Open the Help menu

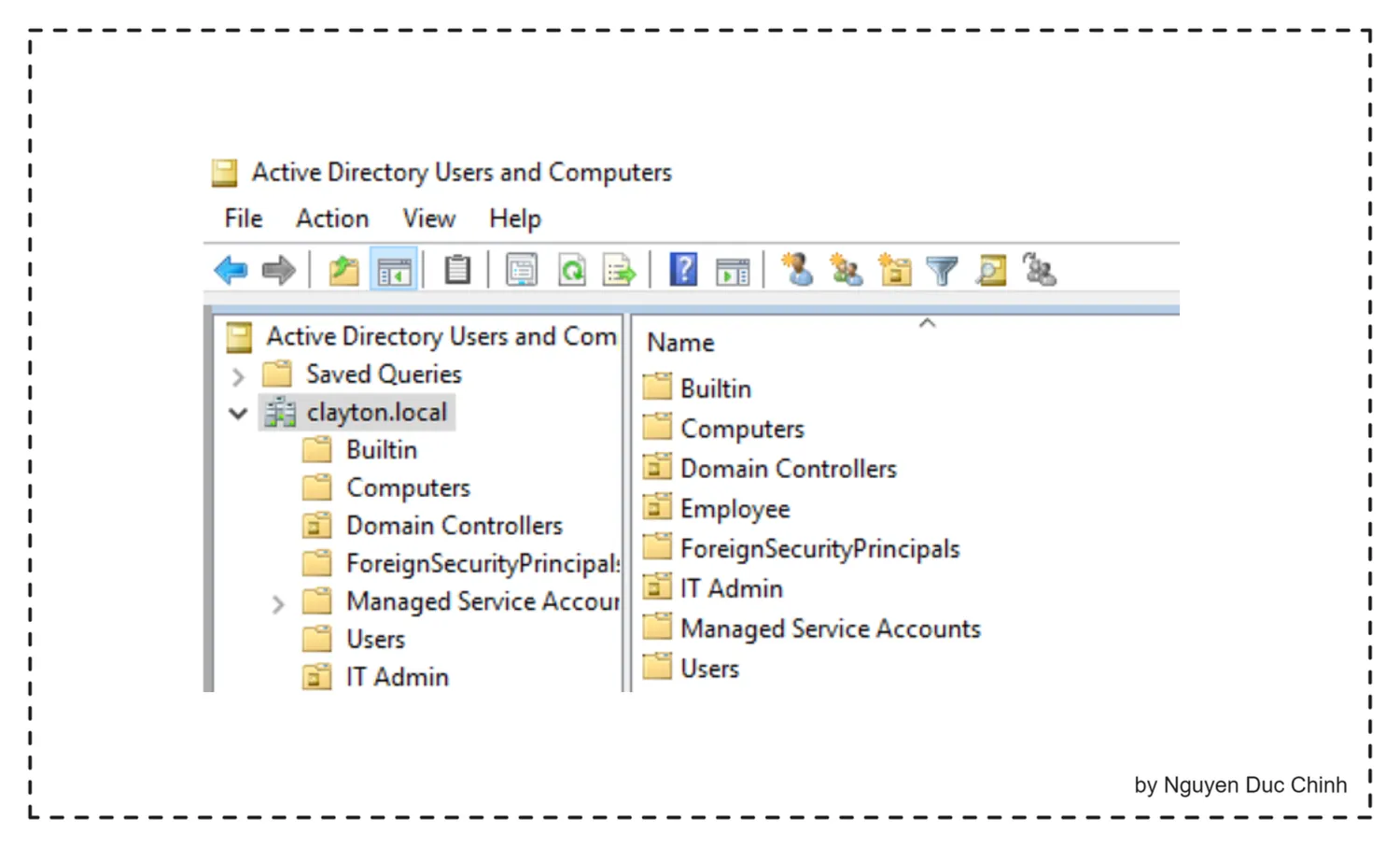coord(515,219)
